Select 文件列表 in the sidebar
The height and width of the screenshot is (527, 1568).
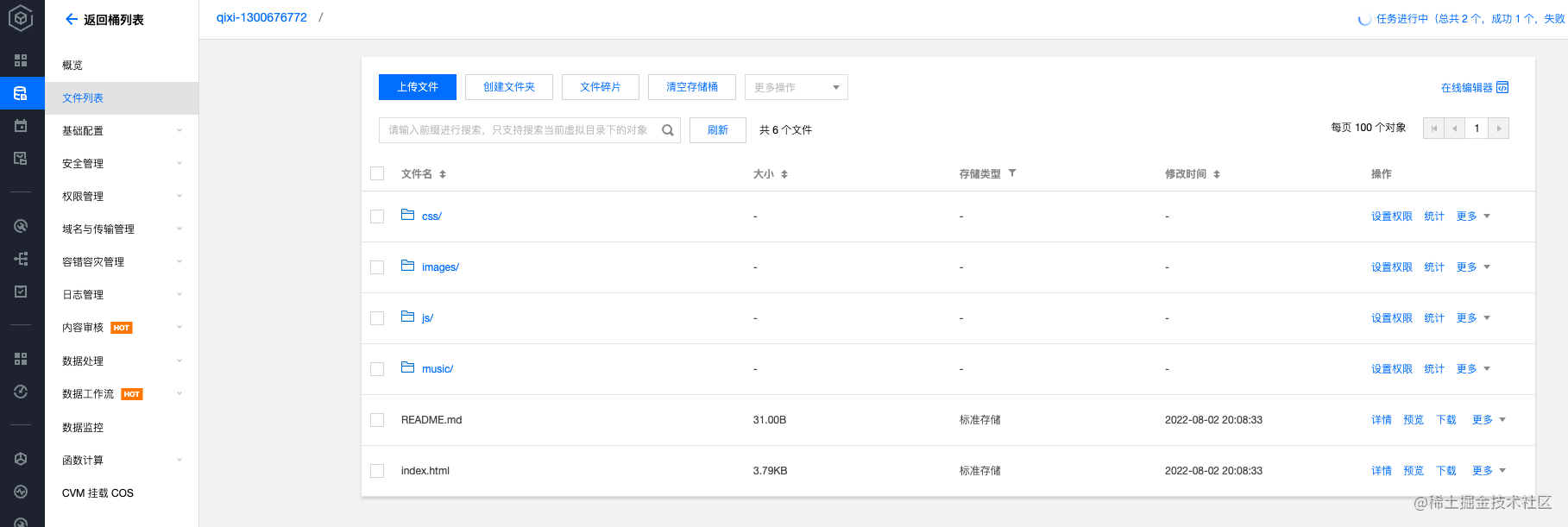point(122,98)
